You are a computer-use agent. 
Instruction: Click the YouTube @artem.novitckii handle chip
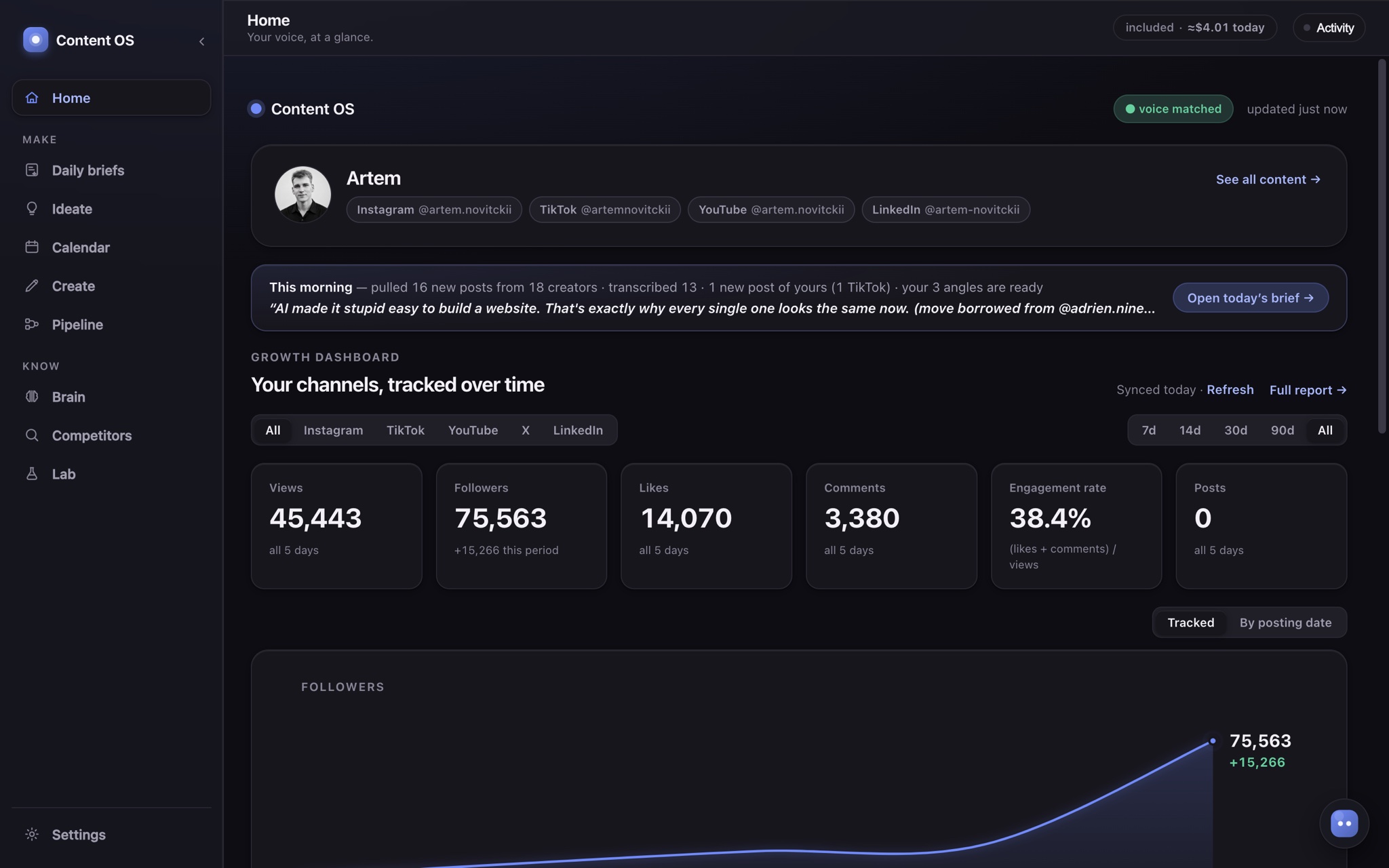(x=771, y=210)
